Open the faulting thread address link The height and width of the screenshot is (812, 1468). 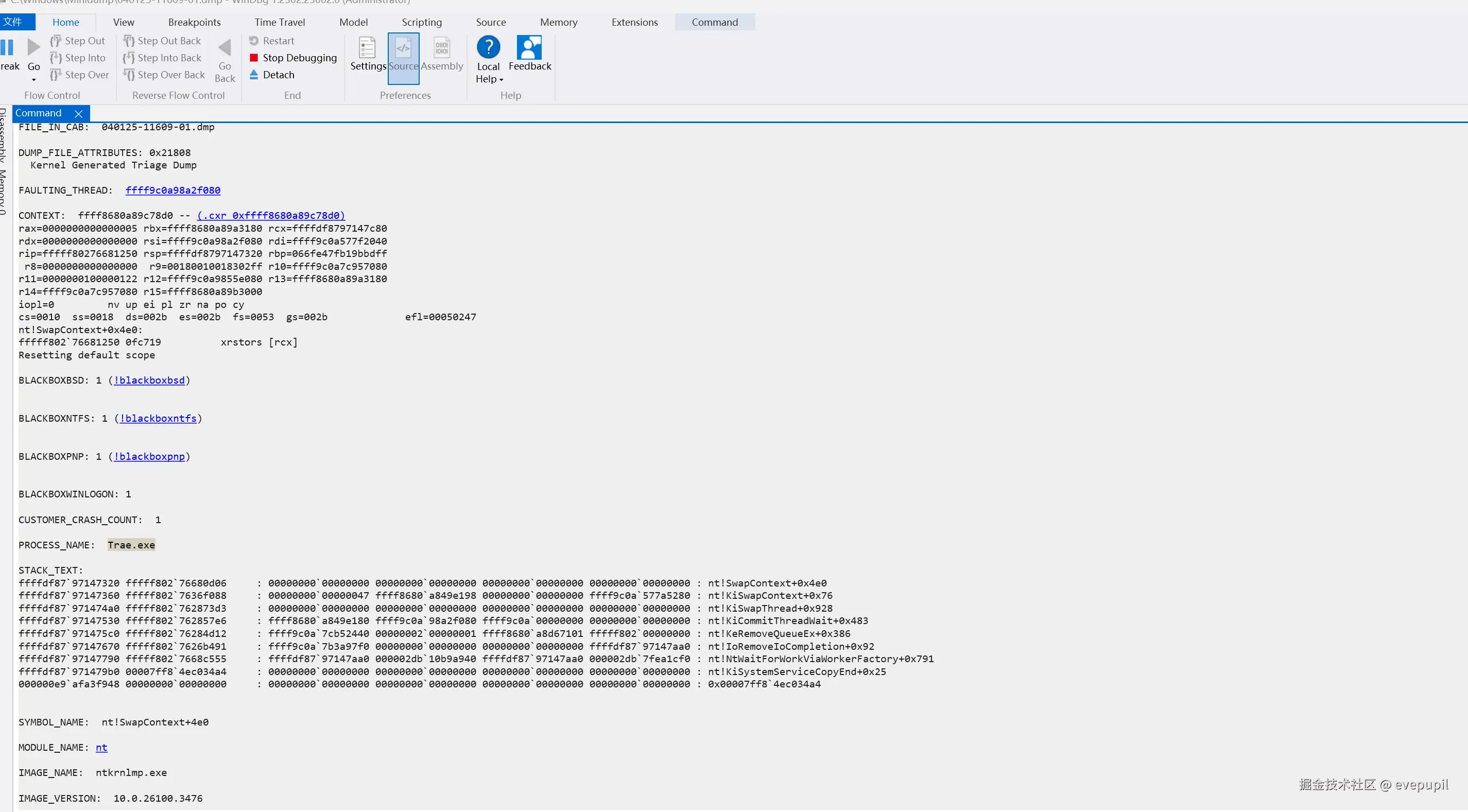click(x=172, y=191)
